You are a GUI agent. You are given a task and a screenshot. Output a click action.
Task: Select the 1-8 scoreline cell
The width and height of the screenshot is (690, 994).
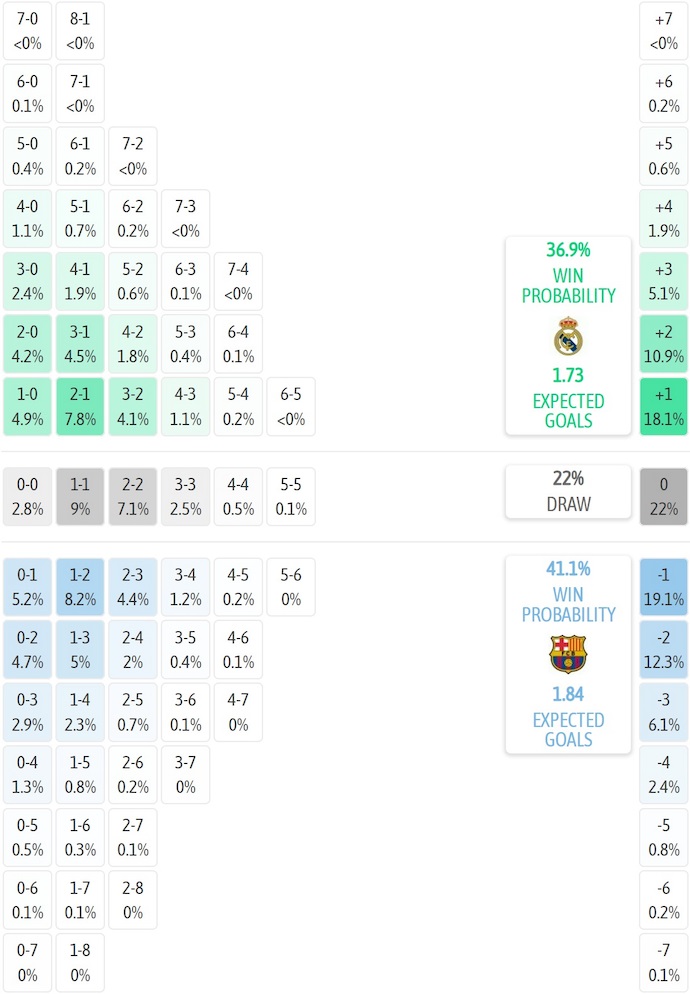coord(80,962)
